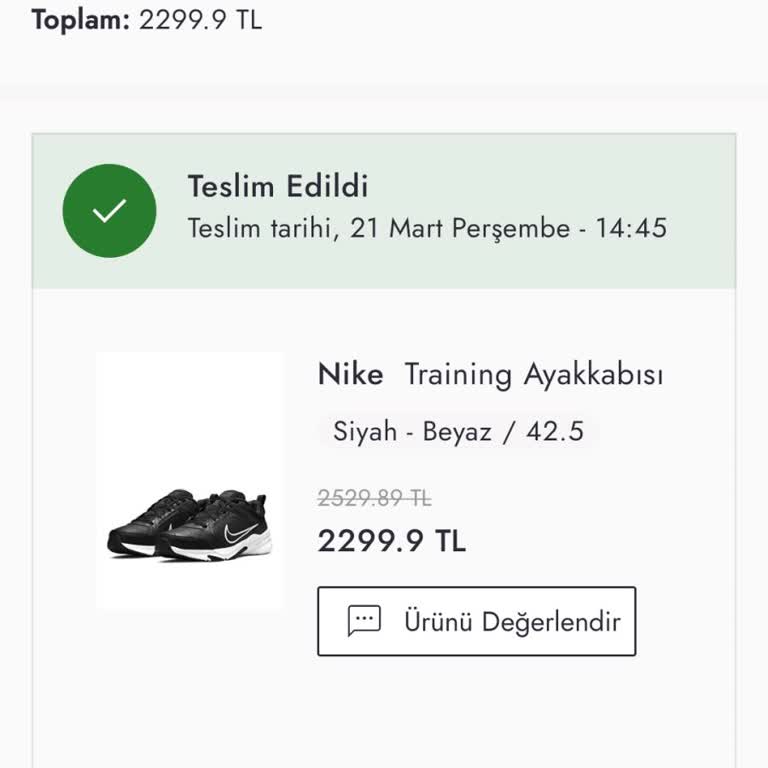Viewport: 768px width, 768px height.
Task: Click the Teslim tarihi delivery date text
Action: (264, 228)
